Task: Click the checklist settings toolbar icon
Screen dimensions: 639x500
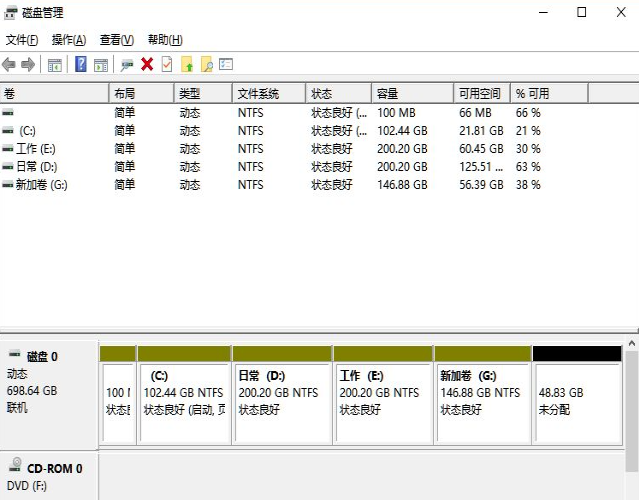Action: (226, 65)
